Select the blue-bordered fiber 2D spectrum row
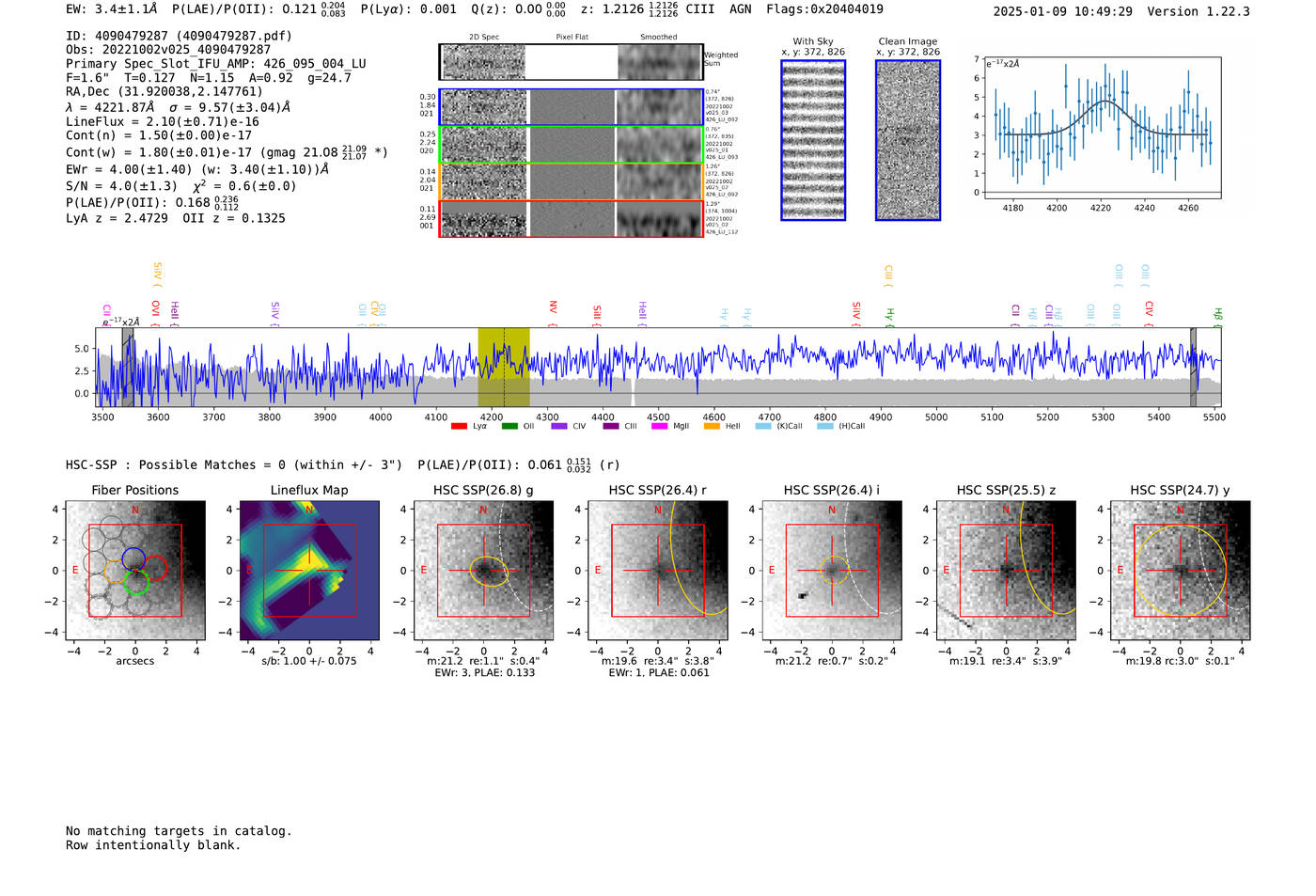 (572, 107)
